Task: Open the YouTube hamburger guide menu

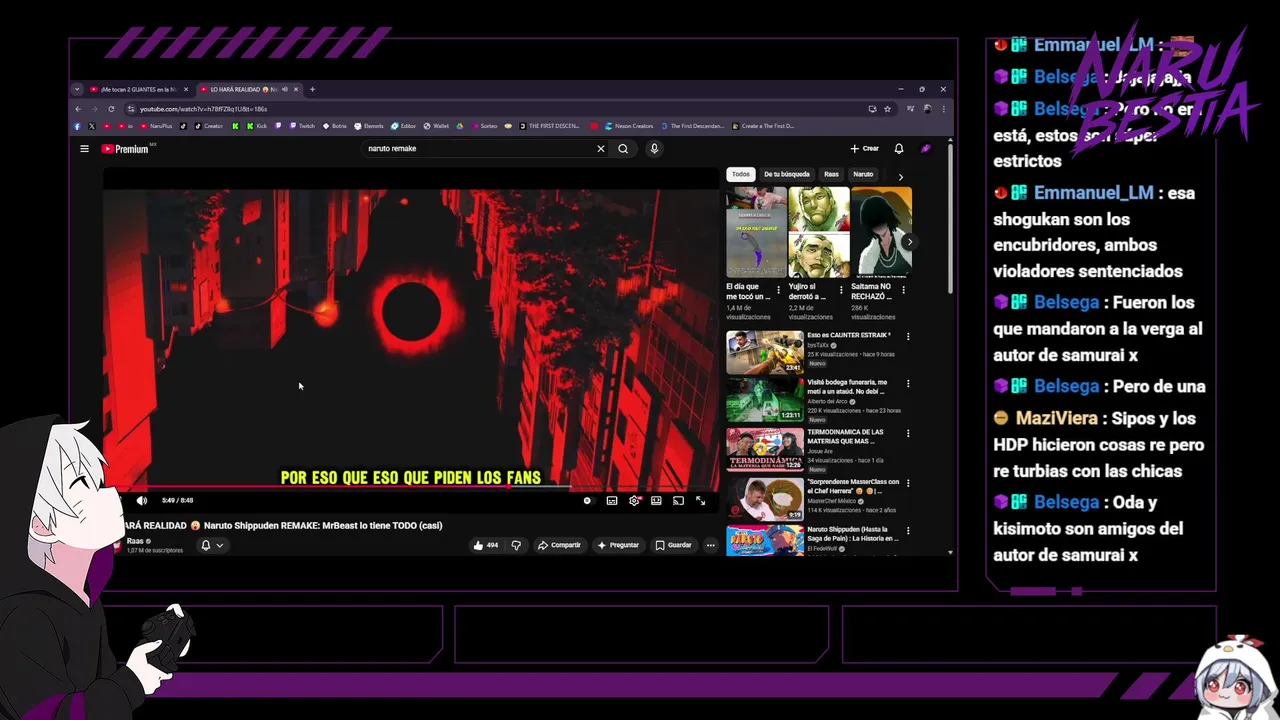Action: 84,149
